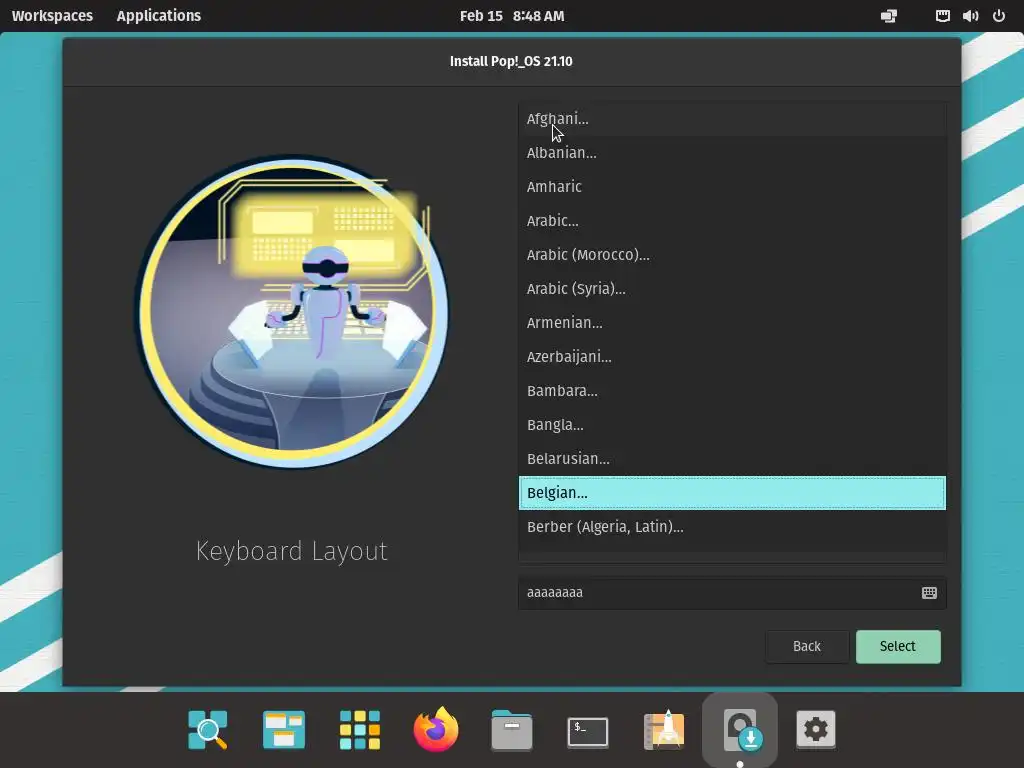Select Berber (Algeria, Latin)... layout
Image resolution: width=1024 pixels, height=768 pixels.
732,527
